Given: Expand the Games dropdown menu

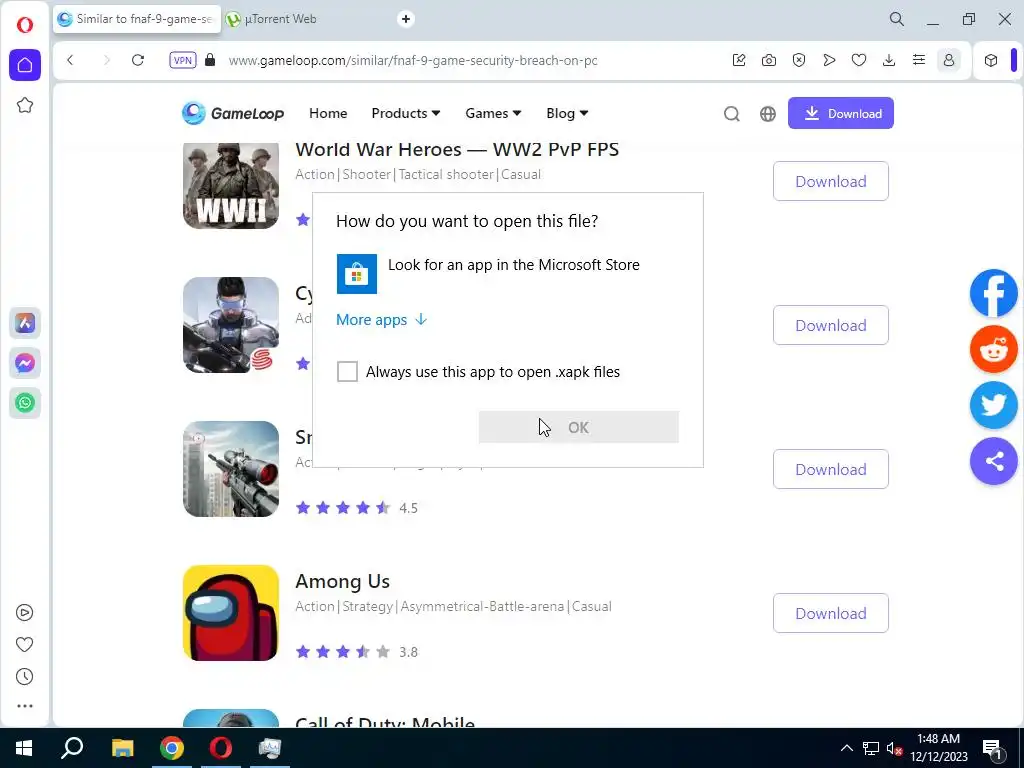Looking at the screenshot, I should (x=493, y=113).
